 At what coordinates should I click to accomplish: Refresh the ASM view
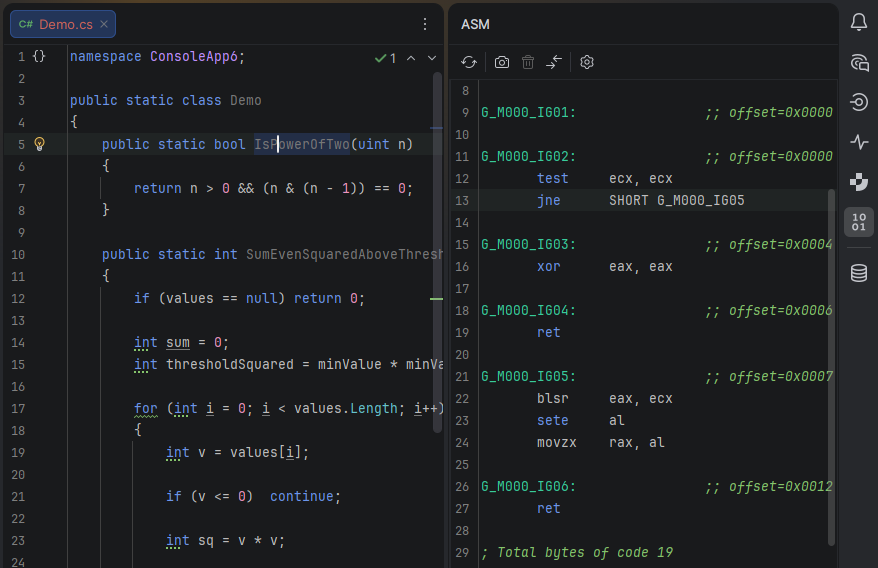pos(469,62)
